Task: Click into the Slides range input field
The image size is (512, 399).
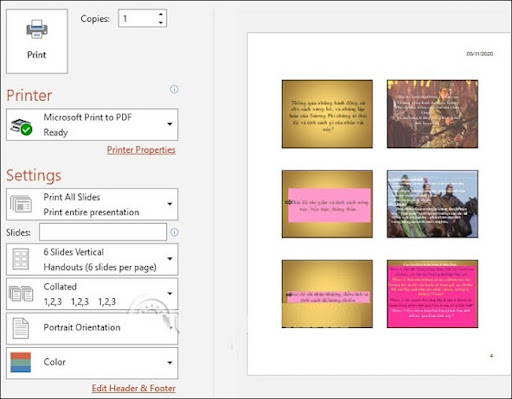Action: coord(103,232)
